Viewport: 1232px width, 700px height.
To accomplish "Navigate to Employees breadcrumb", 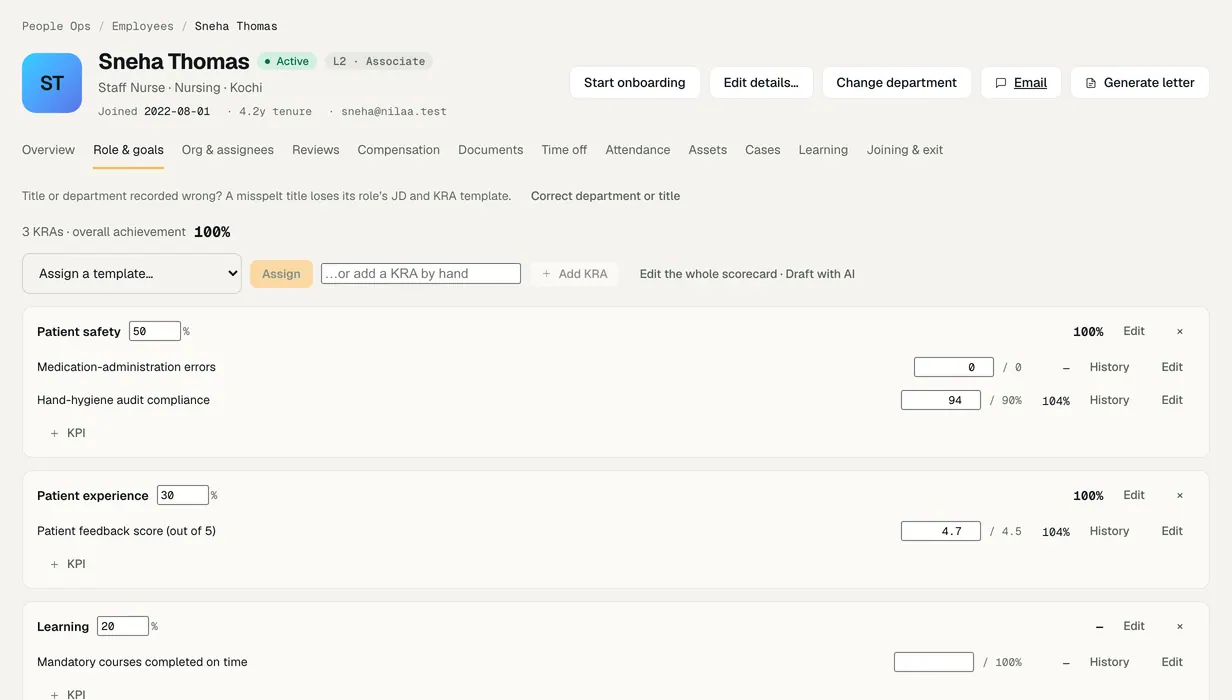I will [x=143, y=26].
